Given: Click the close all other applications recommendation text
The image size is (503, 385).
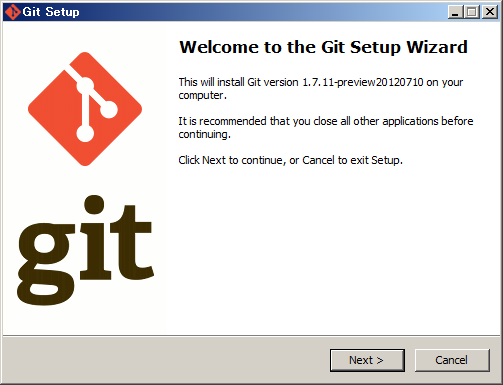Looking at the screenshot, I should (x=326, y=128).
